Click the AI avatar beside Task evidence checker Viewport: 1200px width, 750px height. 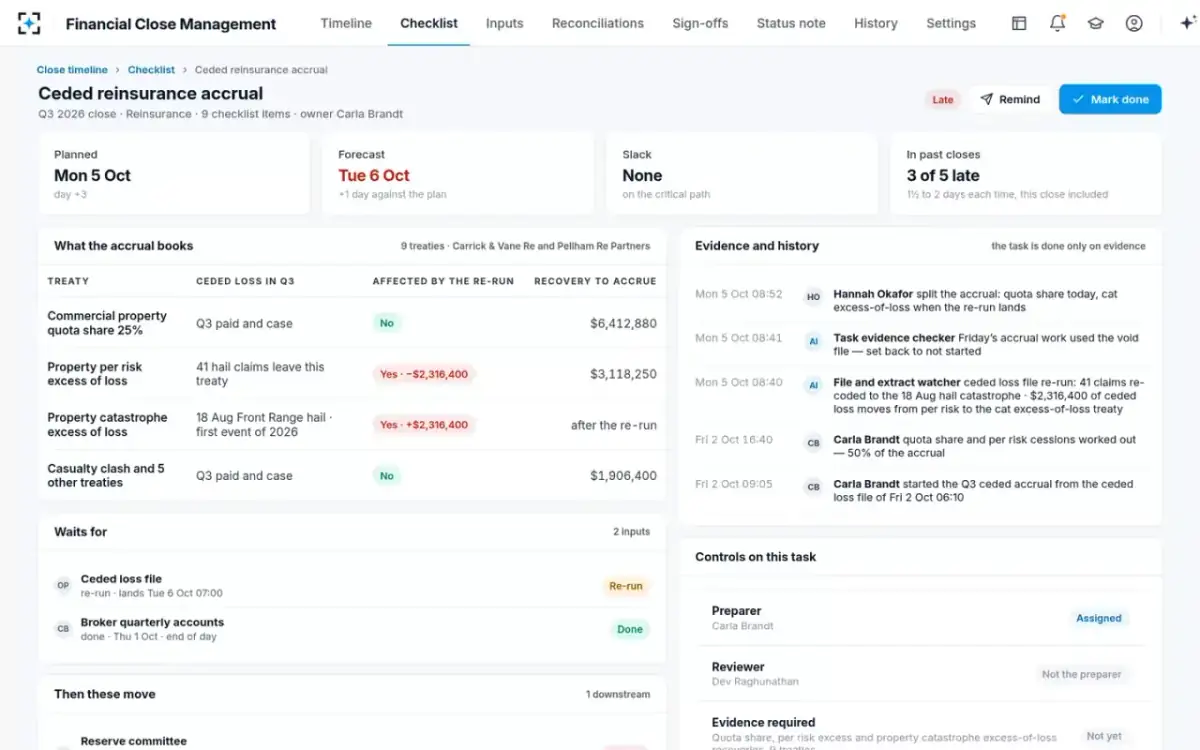(x=814, y=340)
